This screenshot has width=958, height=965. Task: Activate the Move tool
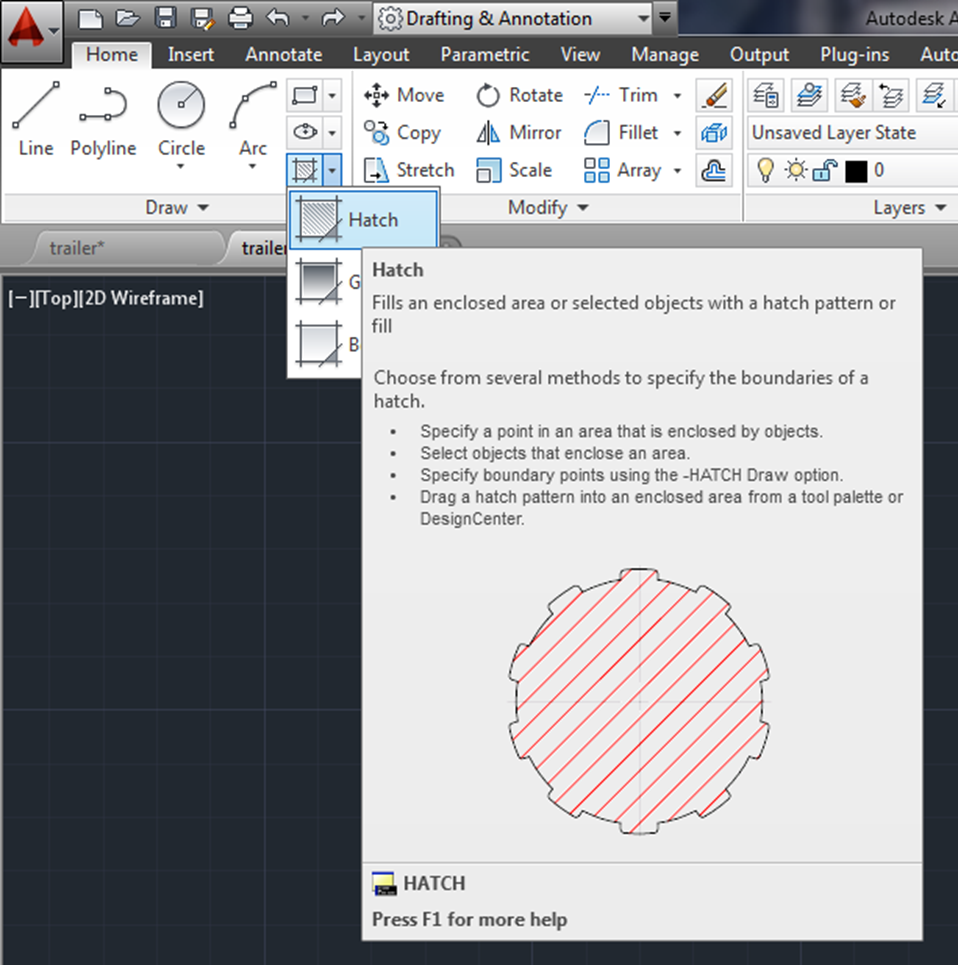pyautogui.click(x=405, y=95)
